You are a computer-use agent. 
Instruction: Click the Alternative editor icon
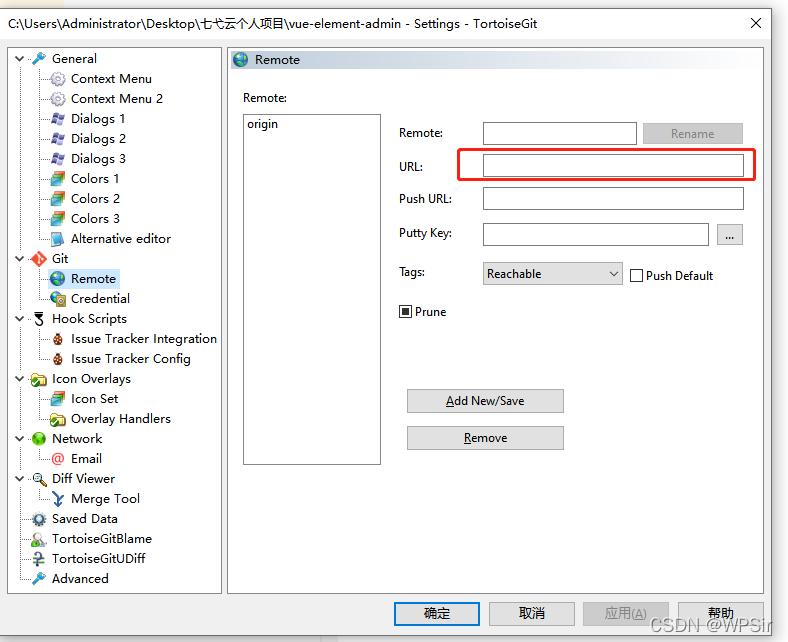click(58, 239)
